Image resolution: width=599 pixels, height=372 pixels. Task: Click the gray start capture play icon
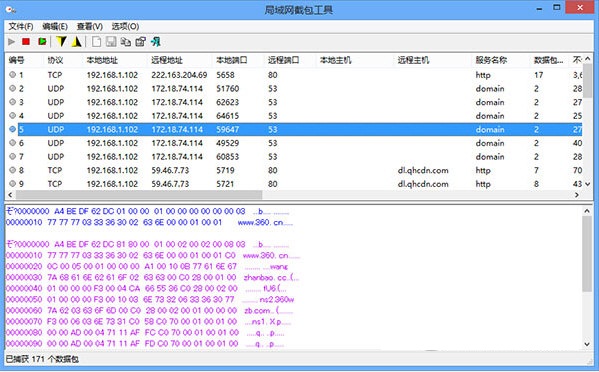[11, 42]
